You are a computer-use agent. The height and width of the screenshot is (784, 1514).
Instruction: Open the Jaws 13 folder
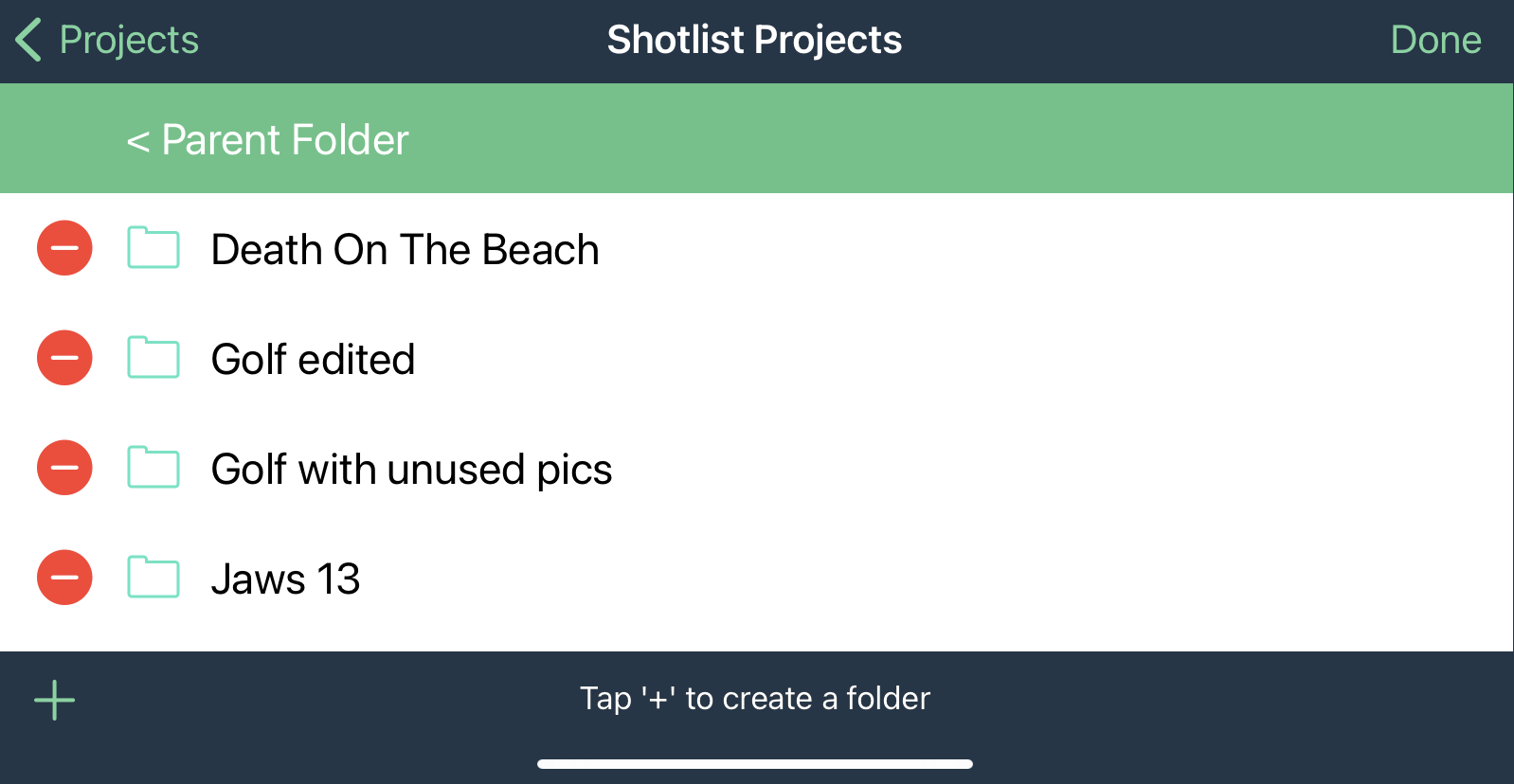(x=285, y=579)
